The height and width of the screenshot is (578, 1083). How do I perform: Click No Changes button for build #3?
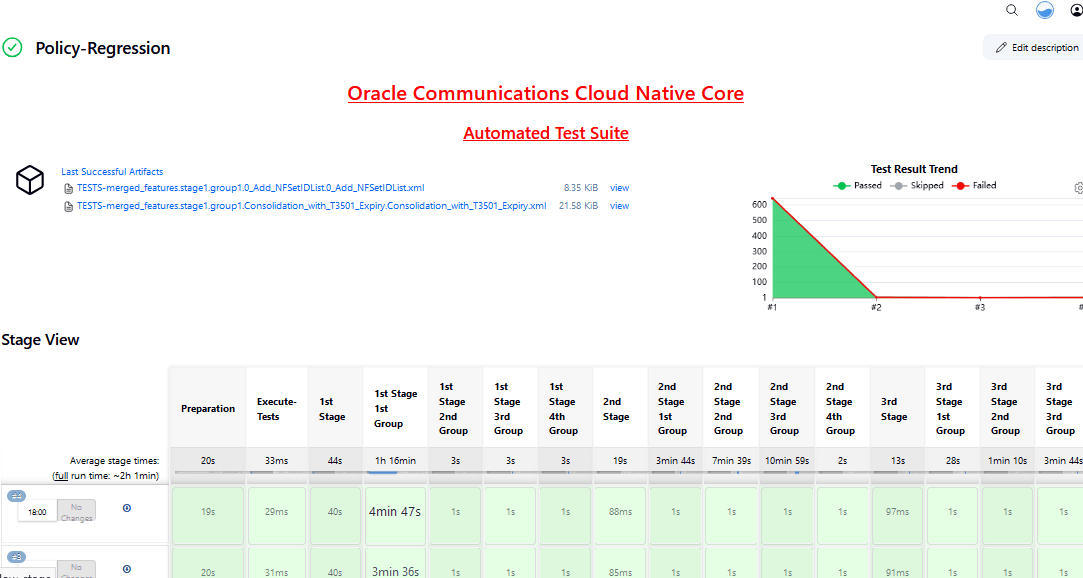click(76, 569)
